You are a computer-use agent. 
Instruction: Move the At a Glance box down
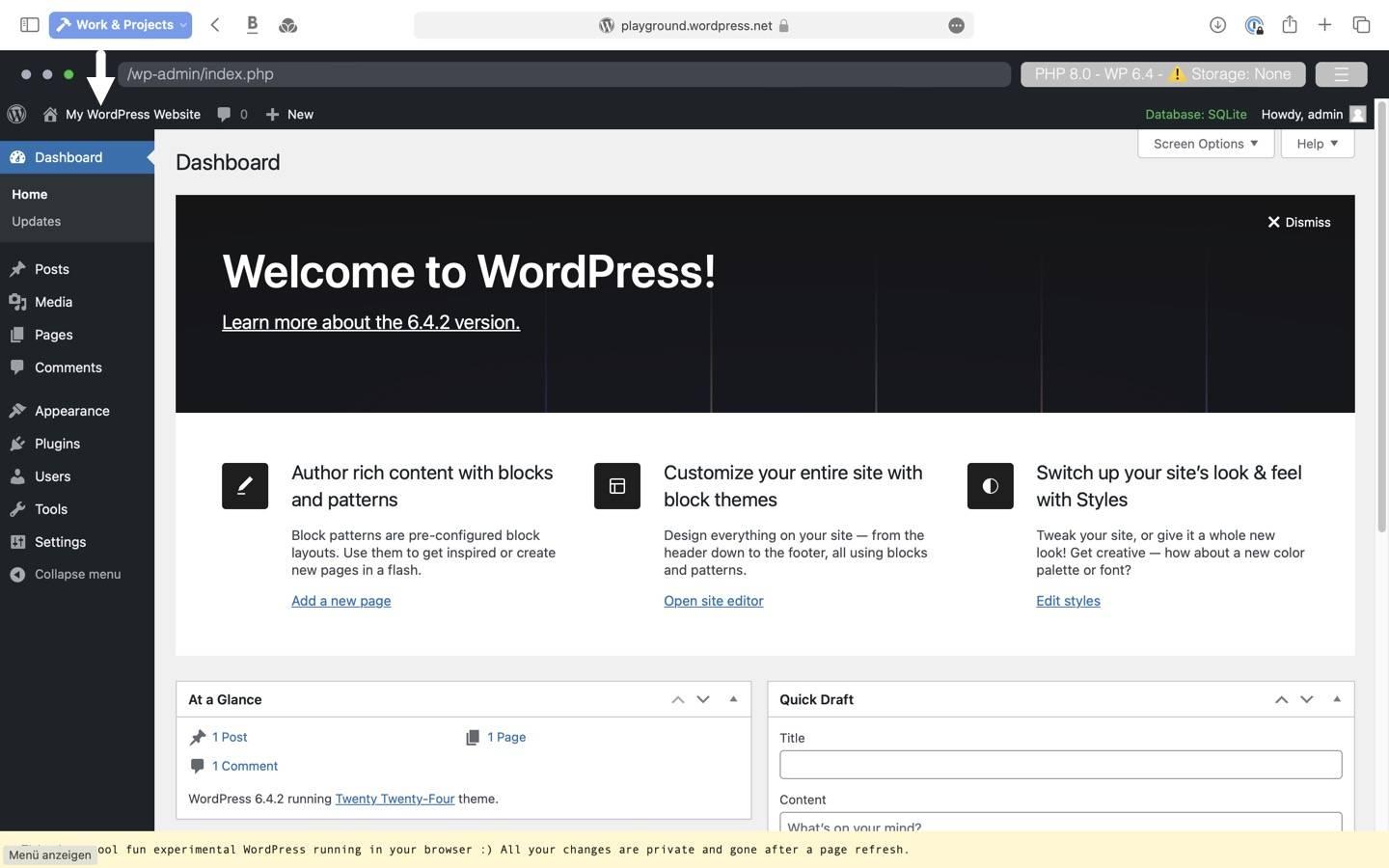[x=703, y=699]
